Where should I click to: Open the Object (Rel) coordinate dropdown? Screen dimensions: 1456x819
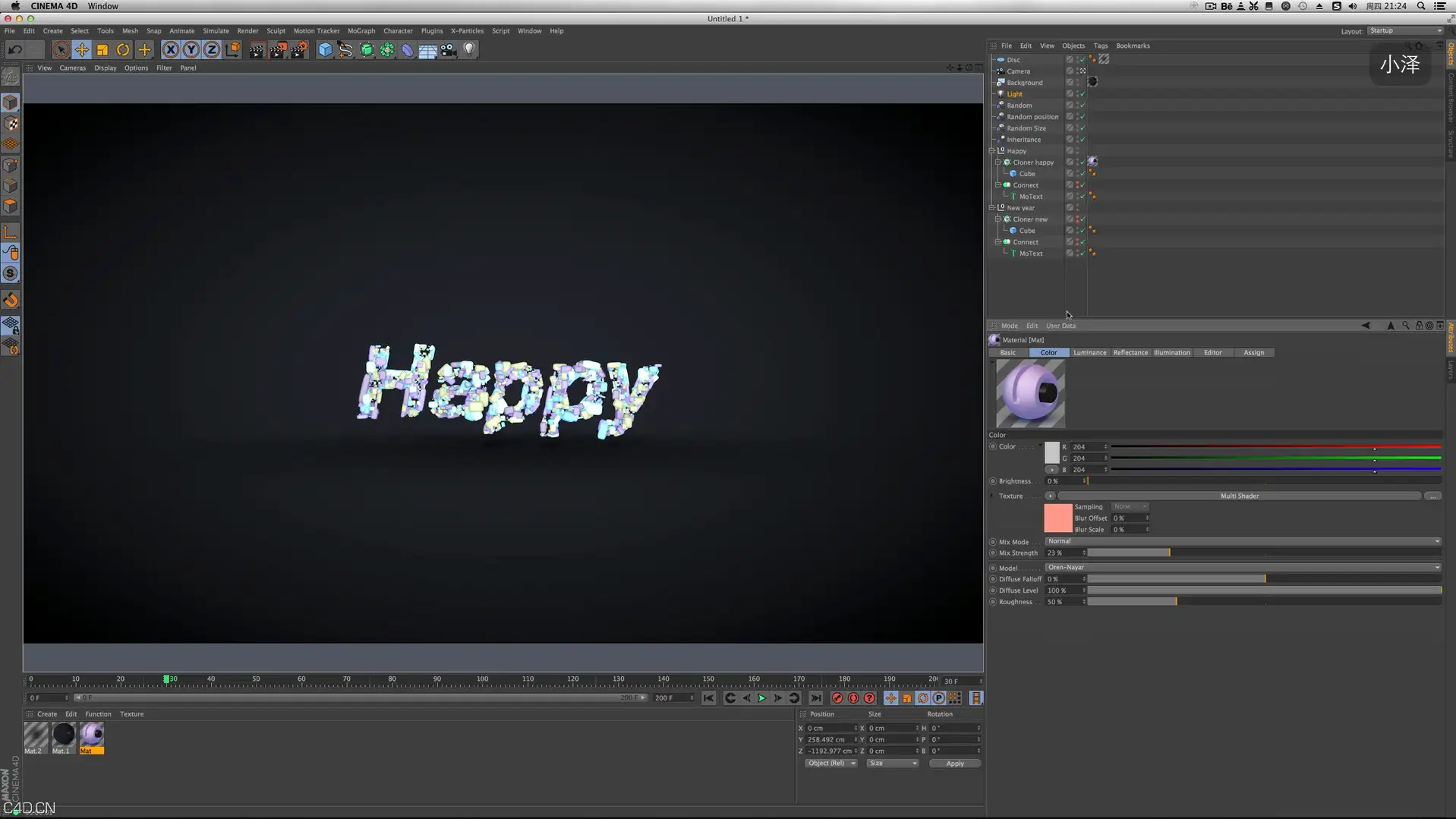point(831,764)
